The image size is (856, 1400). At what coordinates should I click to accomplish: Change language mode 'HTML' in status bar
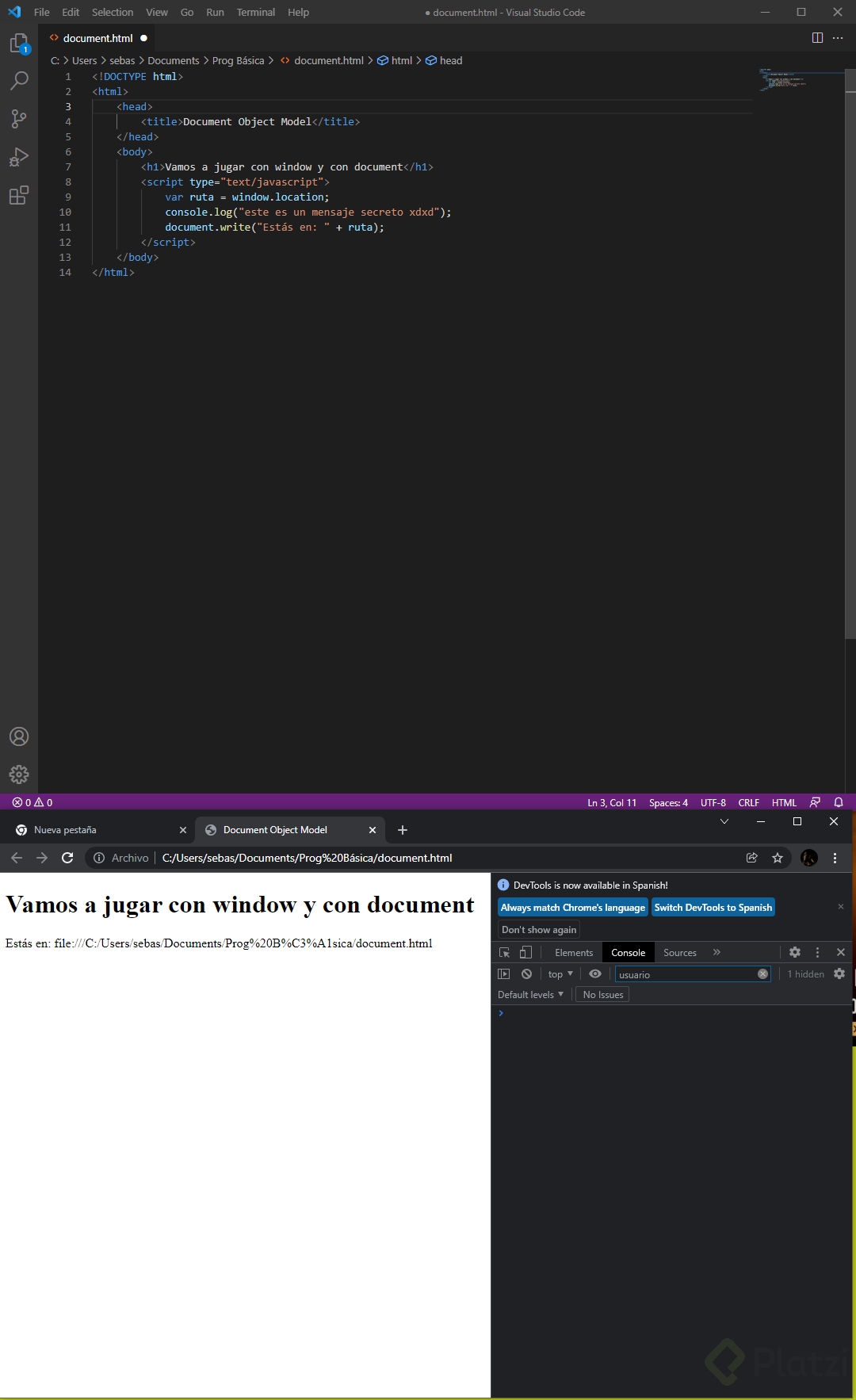click(x=784, y=802)
